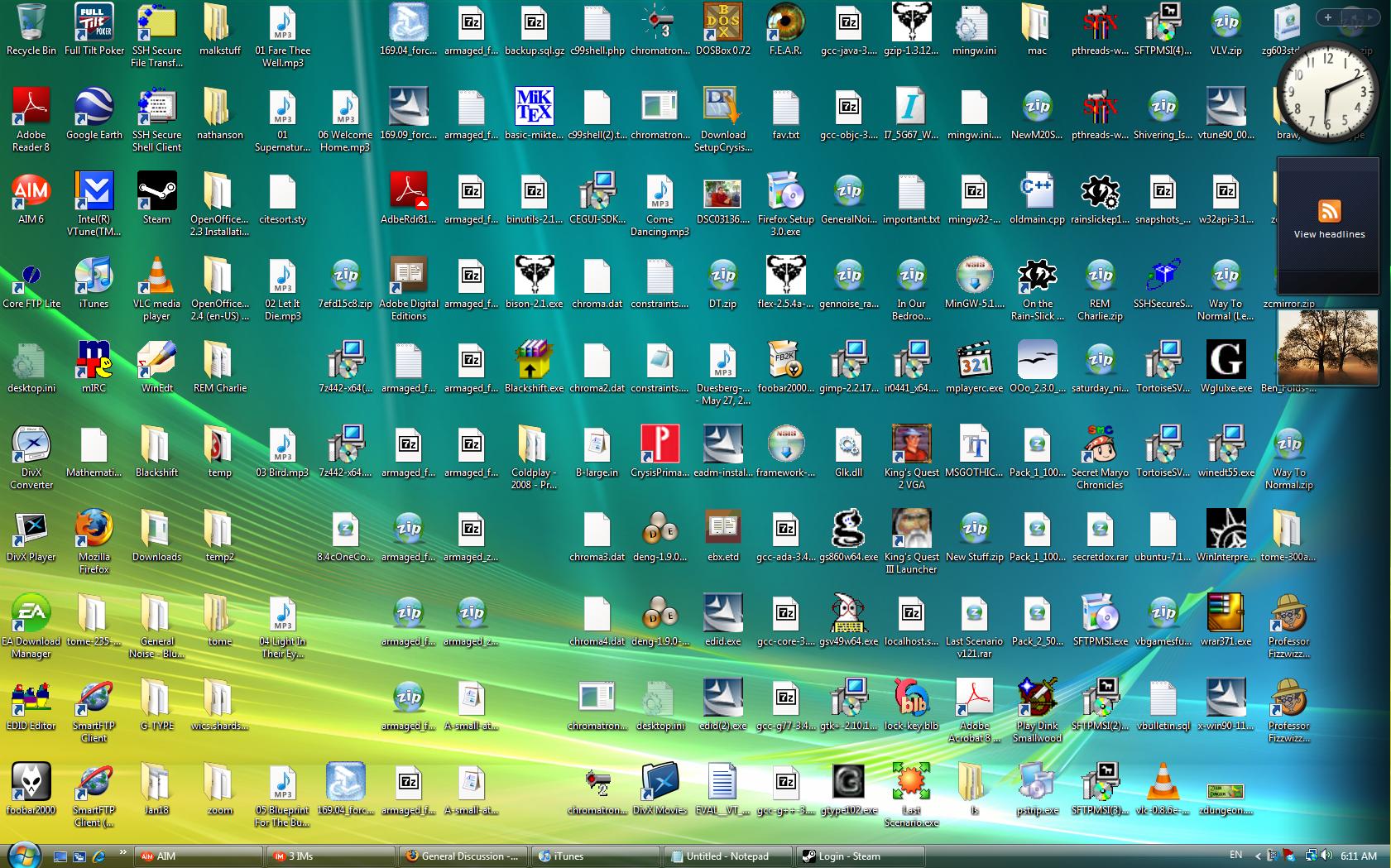
Task: Expand the Quick Launch overflow chevron
Action: 123,851
